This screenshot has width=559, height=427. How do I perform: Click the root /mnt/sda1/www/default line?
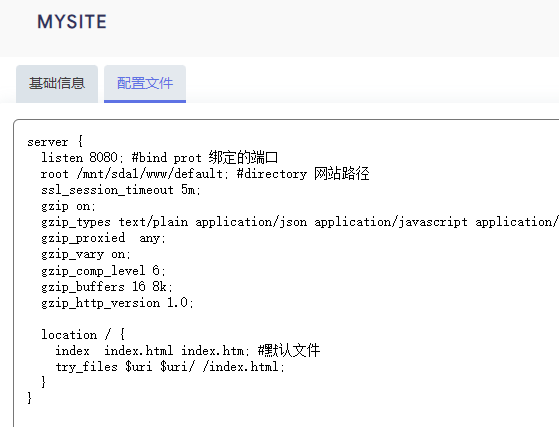[x=205, y=174]
